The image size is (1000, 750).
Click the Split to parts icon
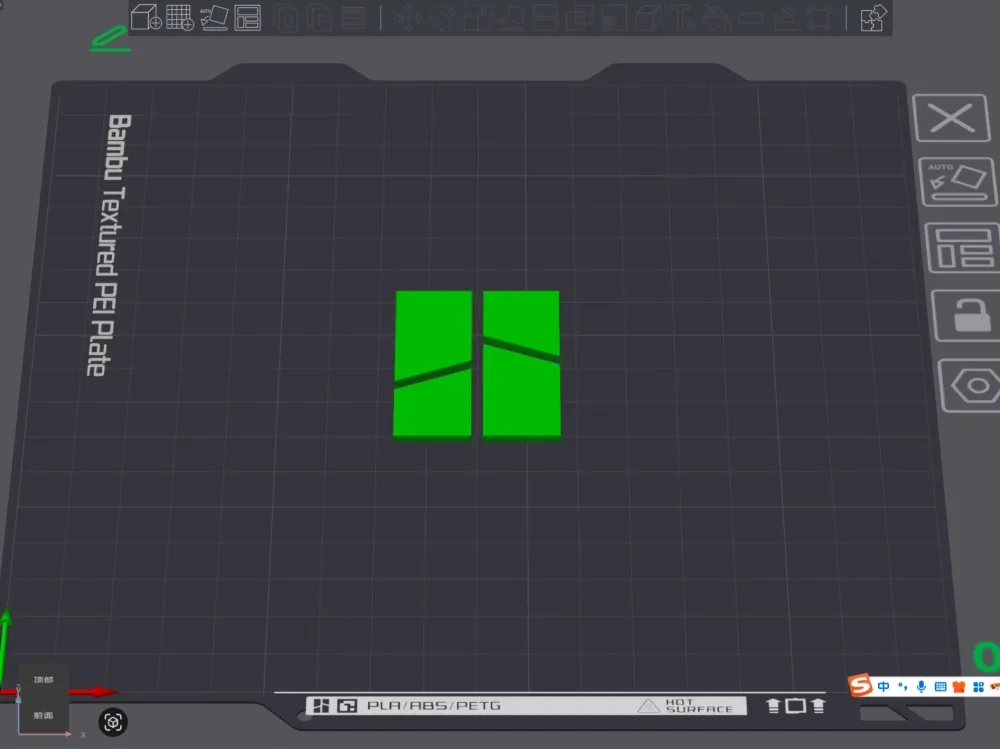[319, 18]
